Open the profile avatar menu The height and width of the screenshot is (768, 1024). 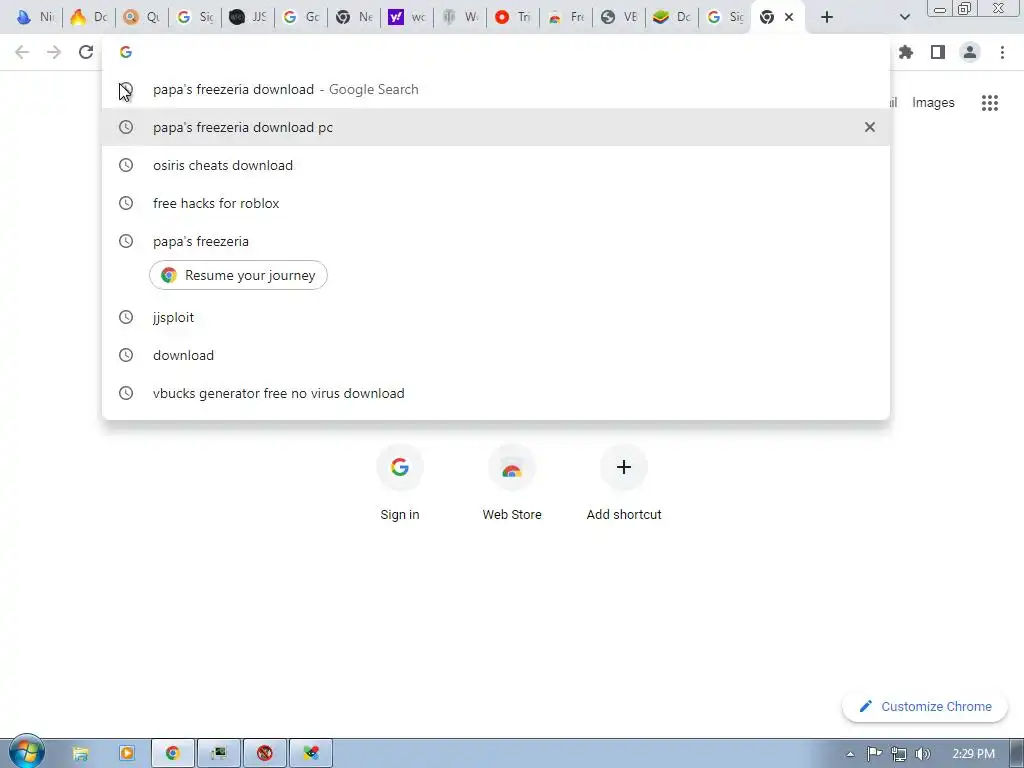970,52
